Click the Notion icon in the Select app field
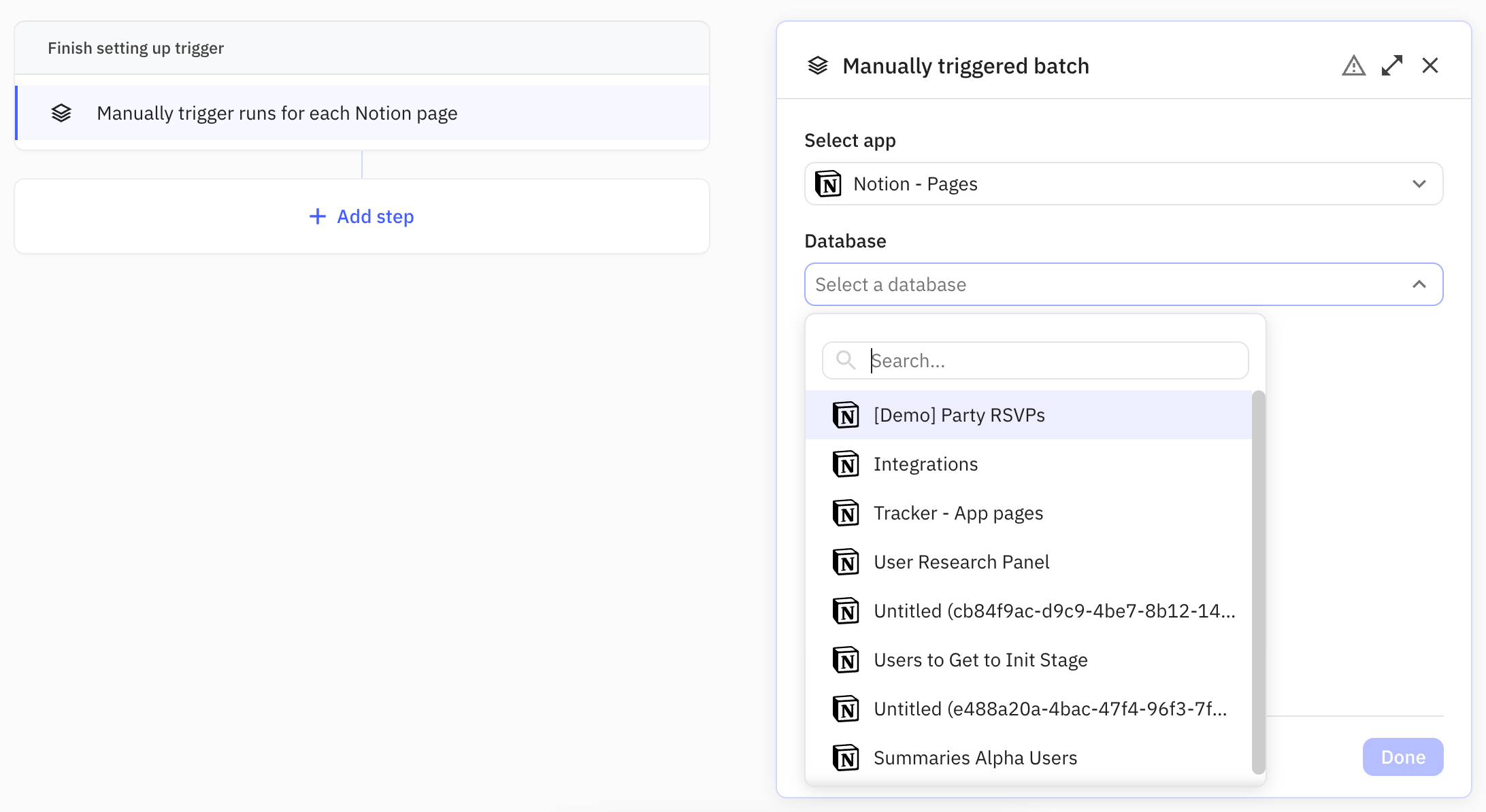1486x812 pixels. click(828, 184)
